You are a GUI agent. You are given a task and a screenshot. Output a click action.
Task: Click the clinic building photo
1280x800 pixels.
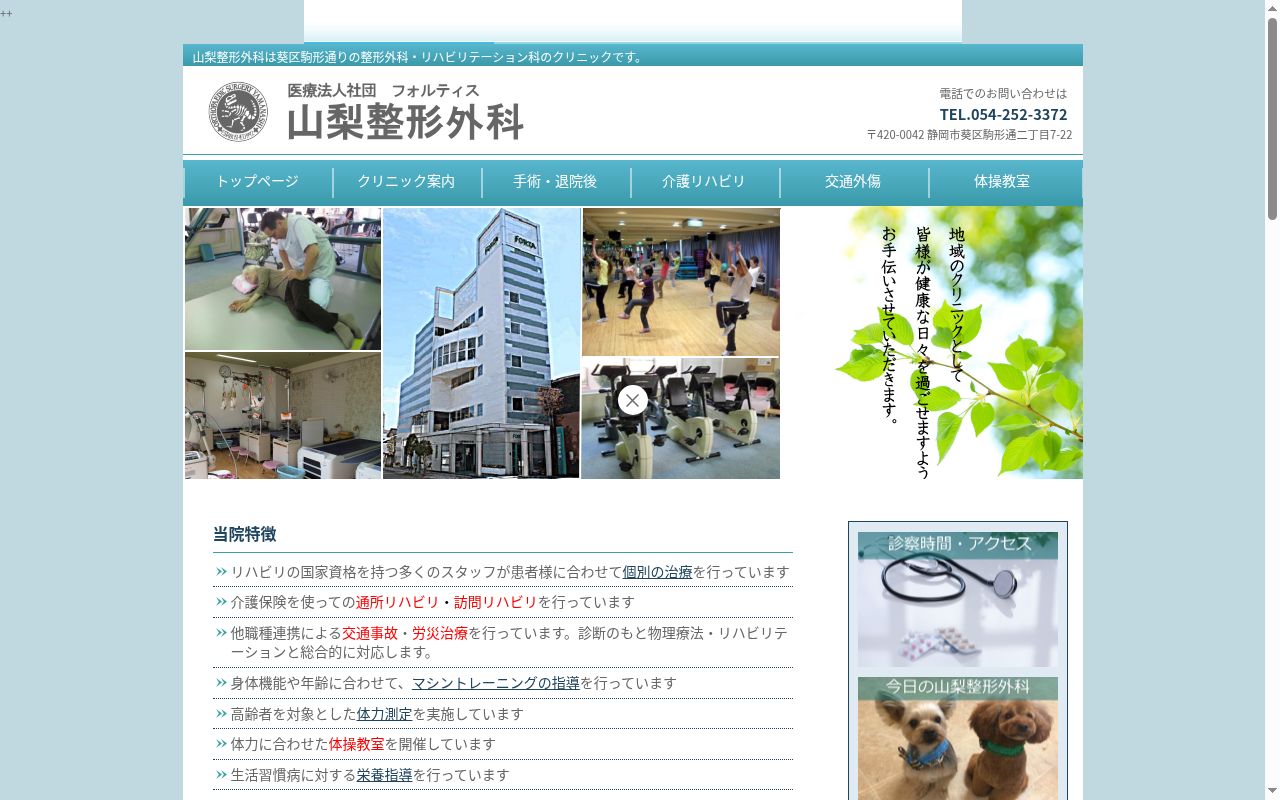481,343
